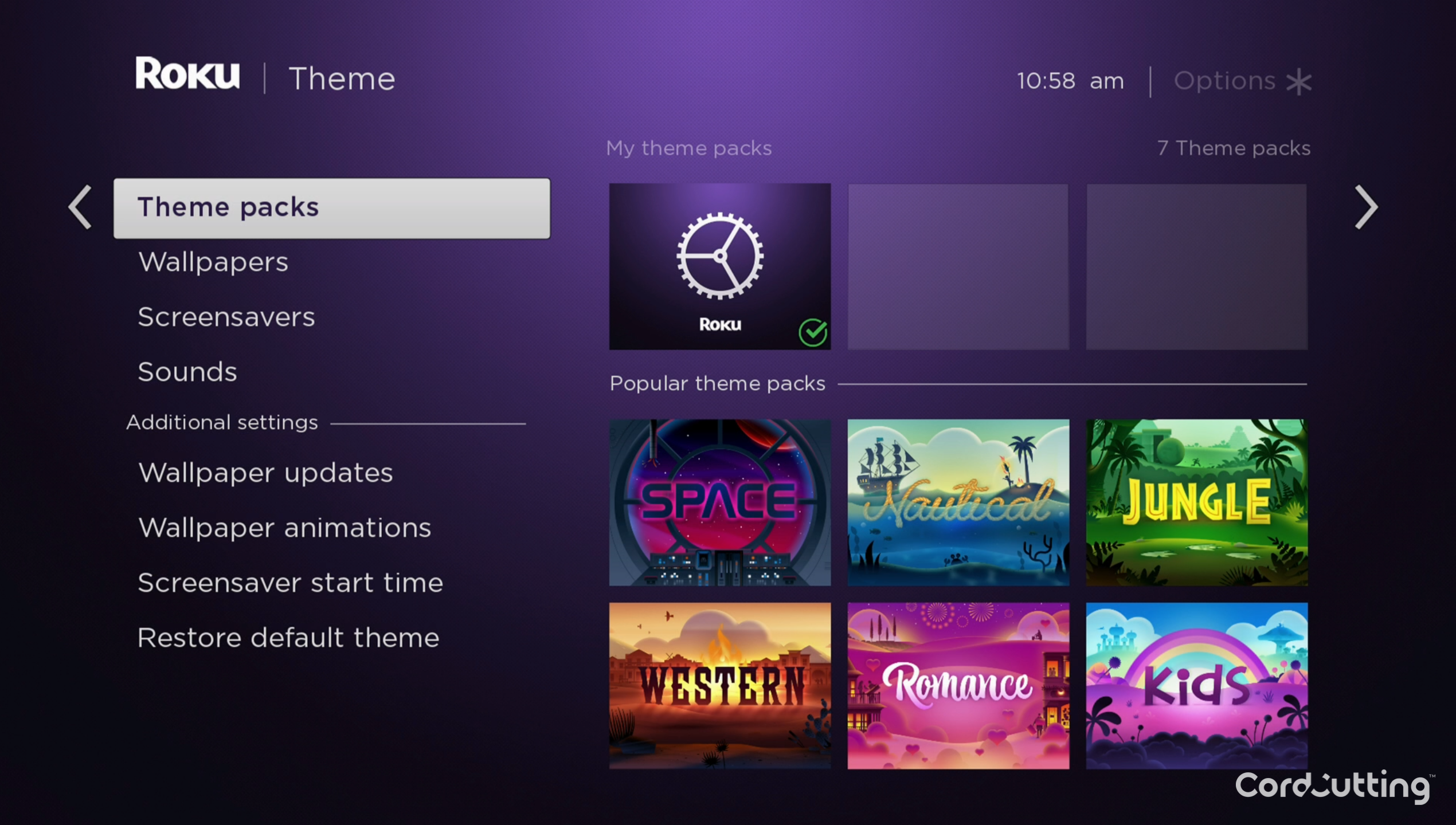This screenshot has height=825, width=1456.
Task: Open Options menu with asterisk icon
Action: click(1243, 79)
